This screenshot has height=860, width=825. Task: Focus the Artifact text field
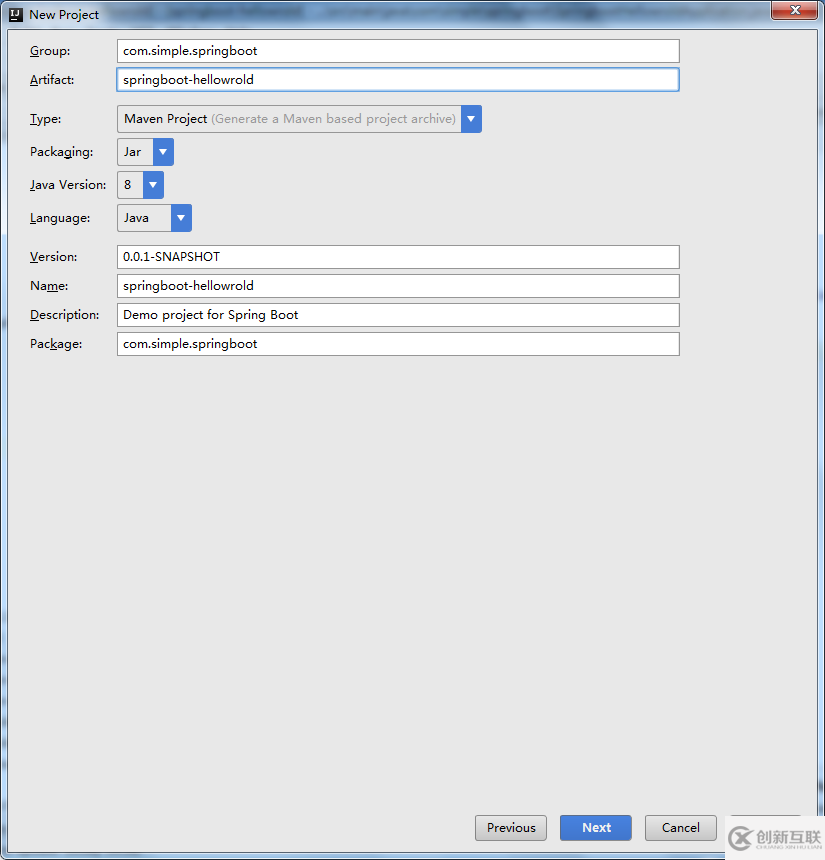(398, 80)
